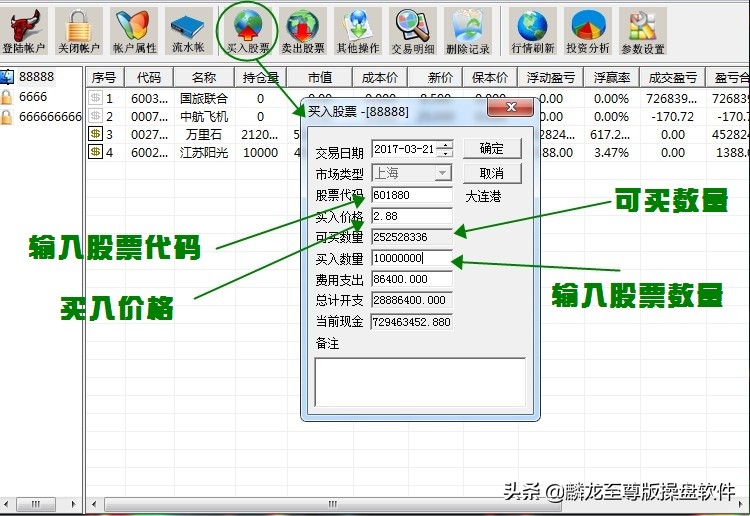Sort by the 保本价 column header
Screen dimensions: 750x516
pos(490,77)
